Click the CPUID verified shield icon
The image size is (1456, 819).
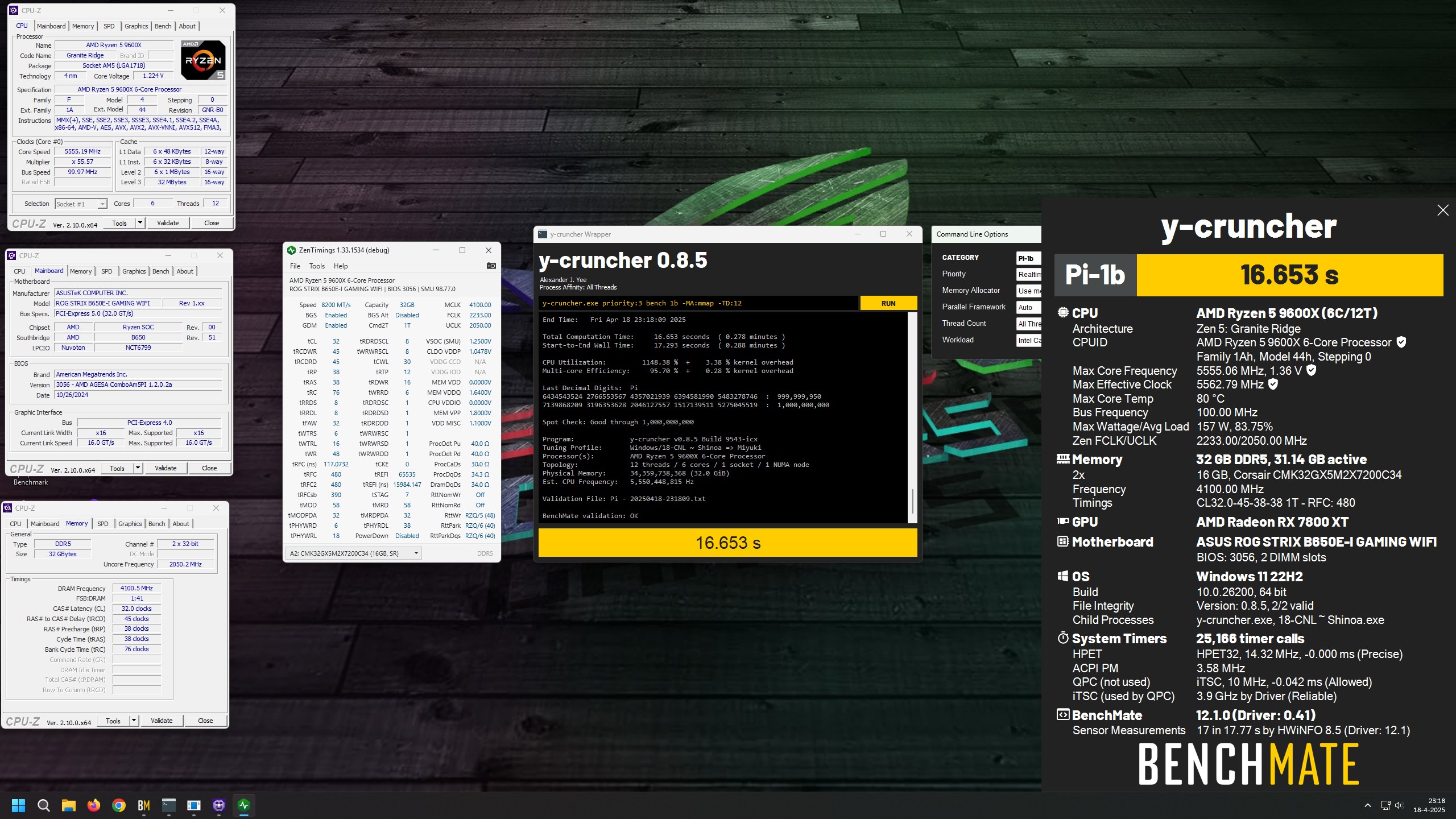pos(1401,342)
